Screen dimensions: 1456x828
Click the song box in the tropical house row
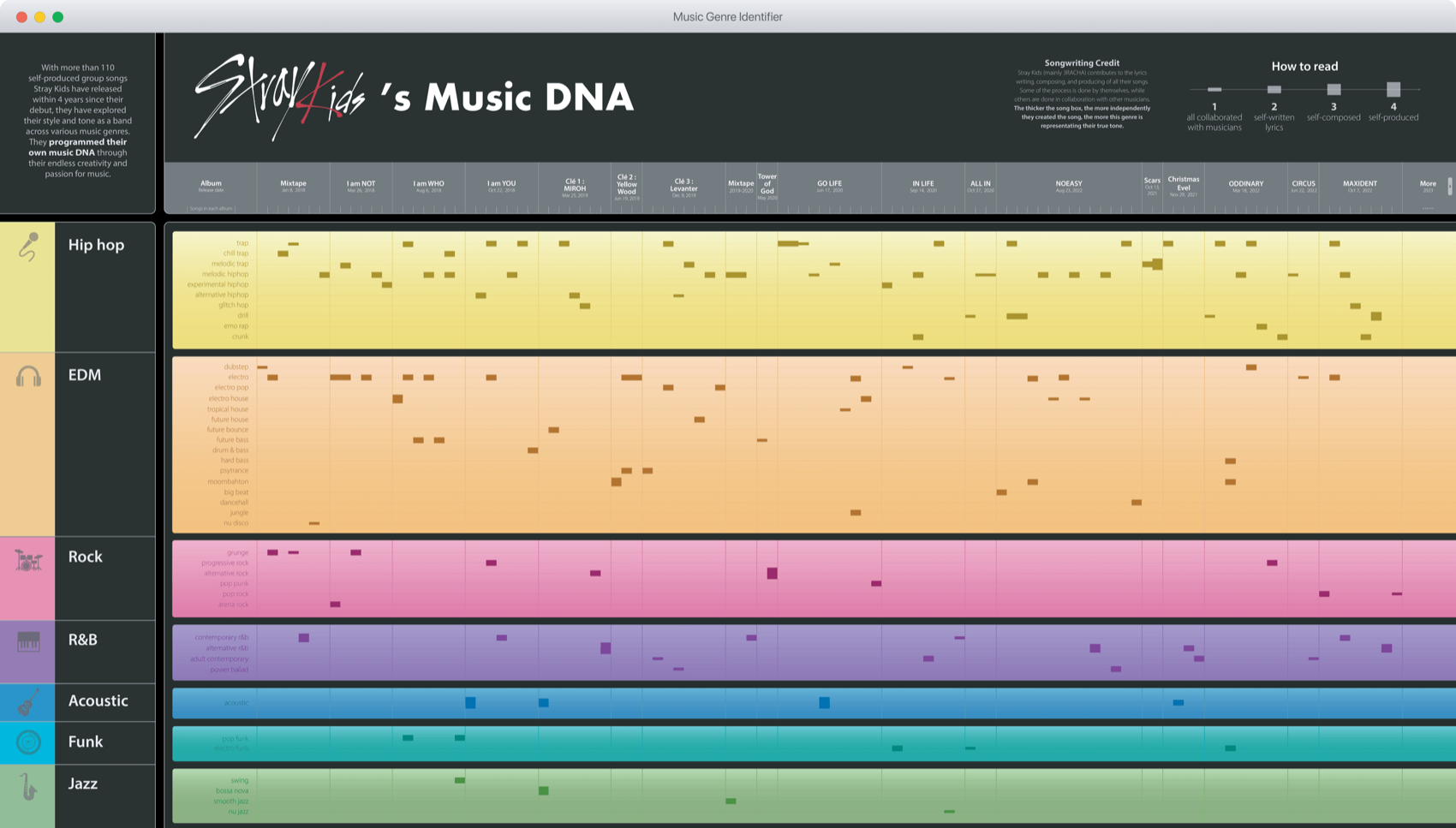tap(845, 409)
